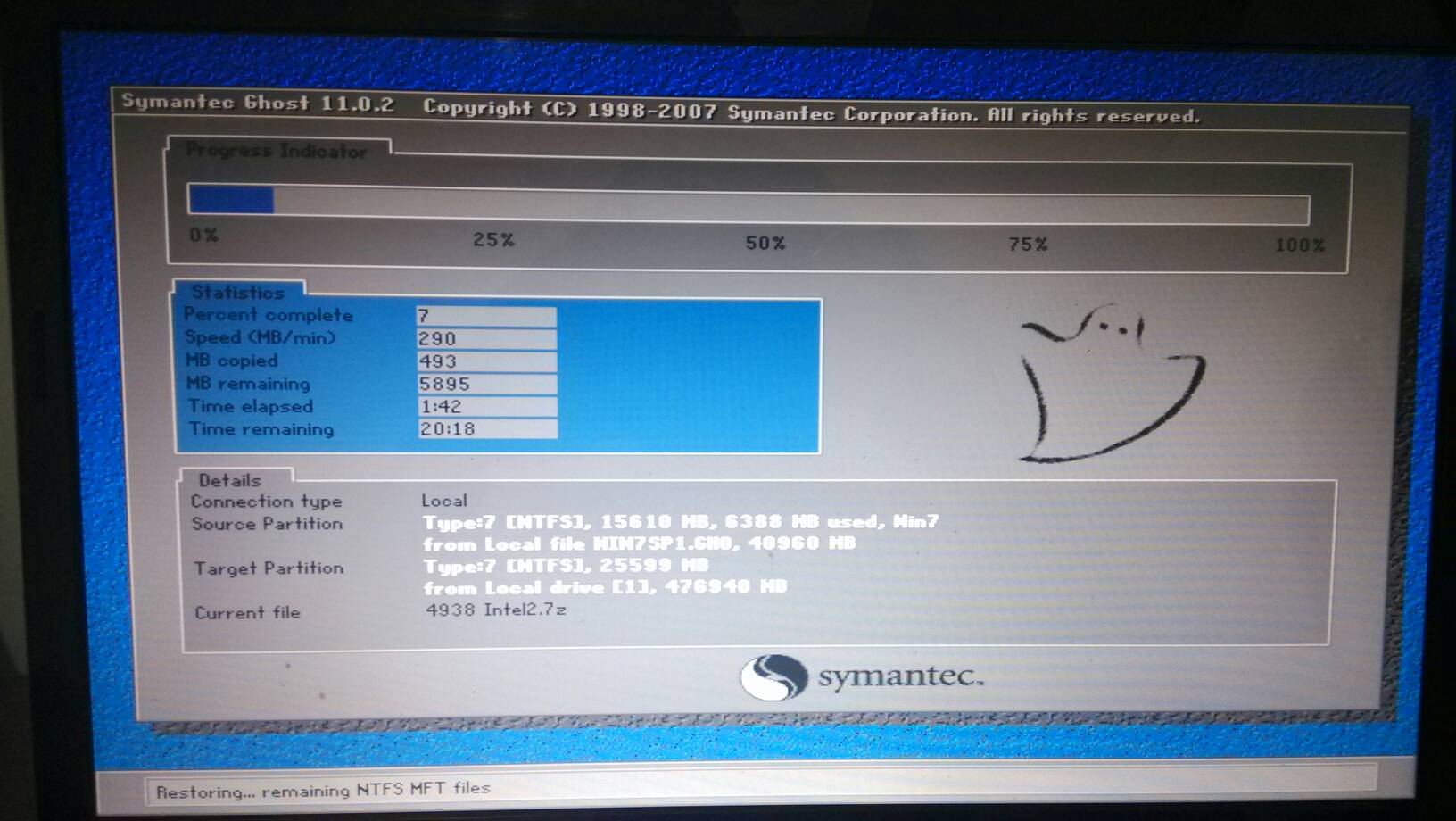This screenshot has width=1456, height=821.
Task: Click the MB remaining label
Action: point(248,384)
